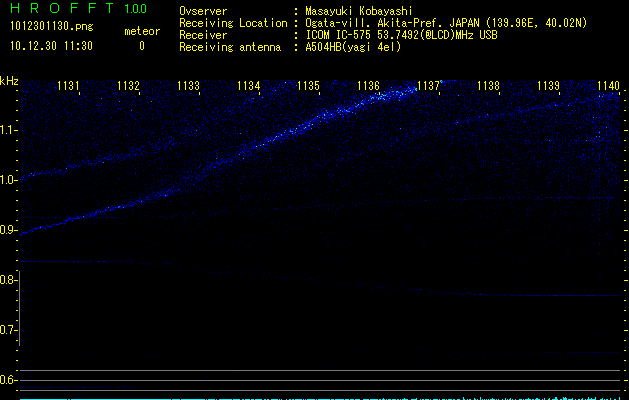Click the 0.7 frequency axis label
Screen dimensions: 629x400
click(x=8, y=330)
